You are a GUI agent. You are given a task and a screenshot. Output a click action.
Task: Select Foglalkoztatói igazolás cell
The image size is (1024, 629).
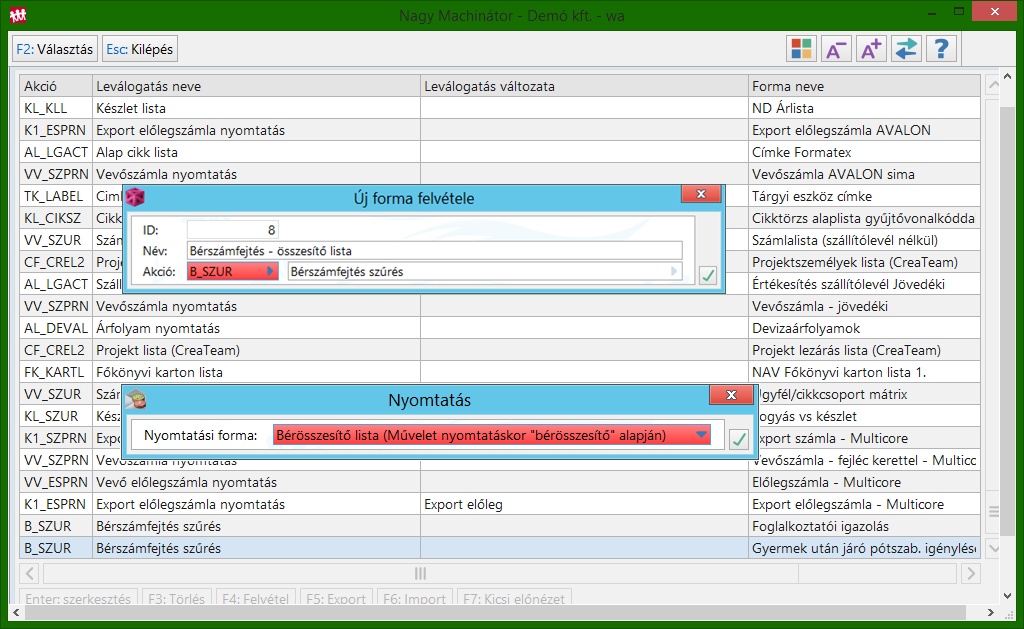[864, 526]
